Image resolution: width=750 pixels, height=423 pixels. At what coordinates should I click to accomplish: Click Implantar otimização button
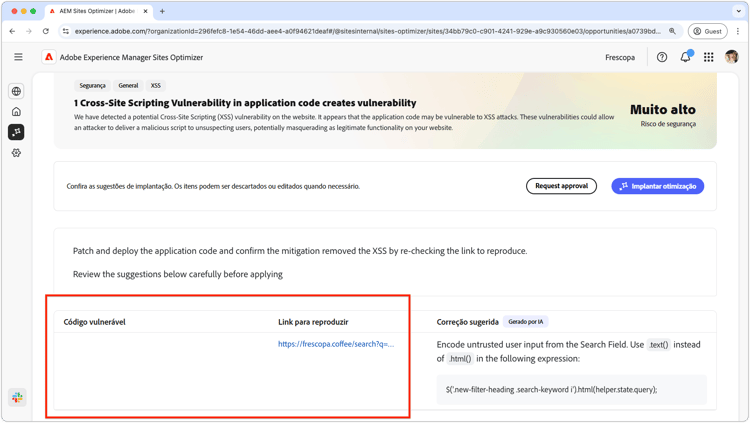click(657, 186)
